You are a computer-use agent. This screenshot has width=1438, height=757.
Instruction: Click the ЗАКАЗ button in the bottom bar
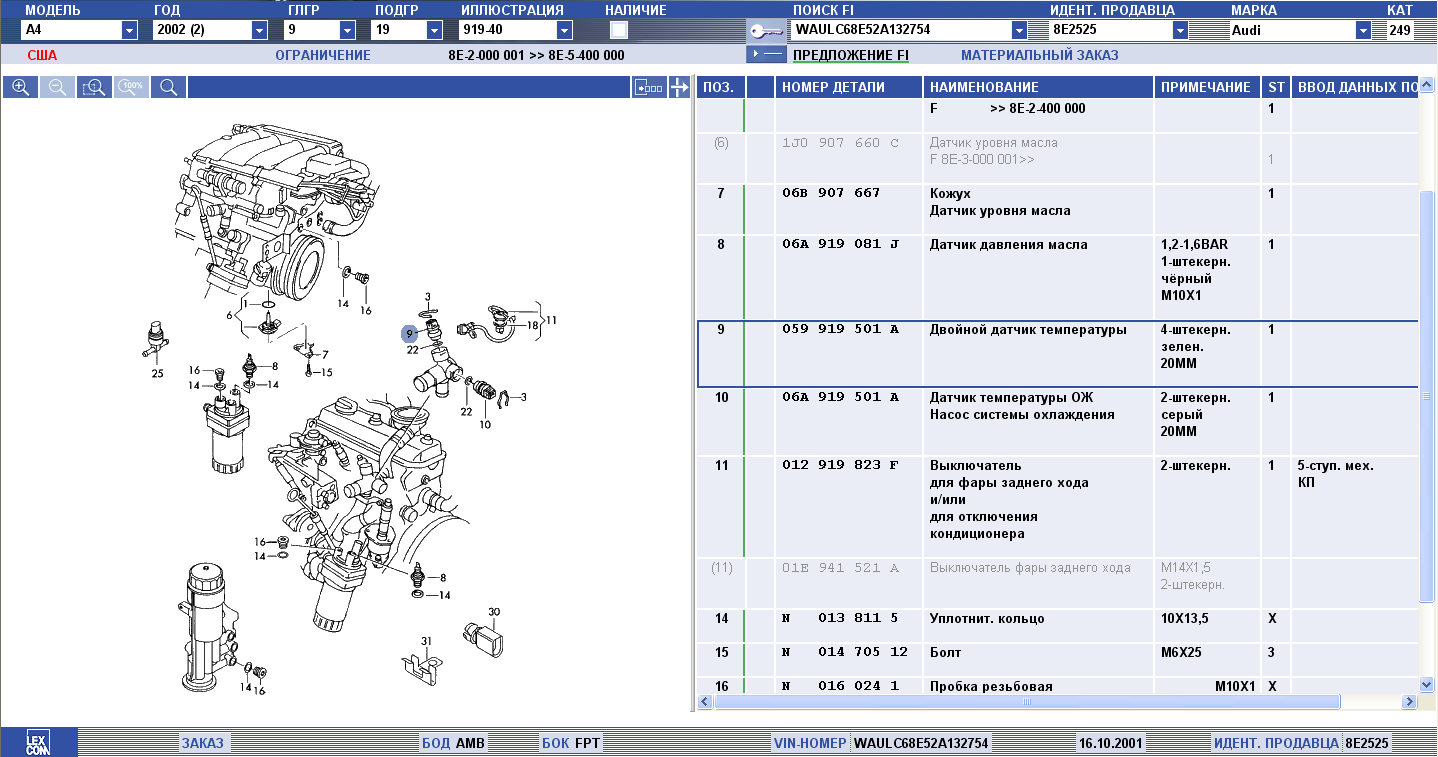tap(203, 743)
